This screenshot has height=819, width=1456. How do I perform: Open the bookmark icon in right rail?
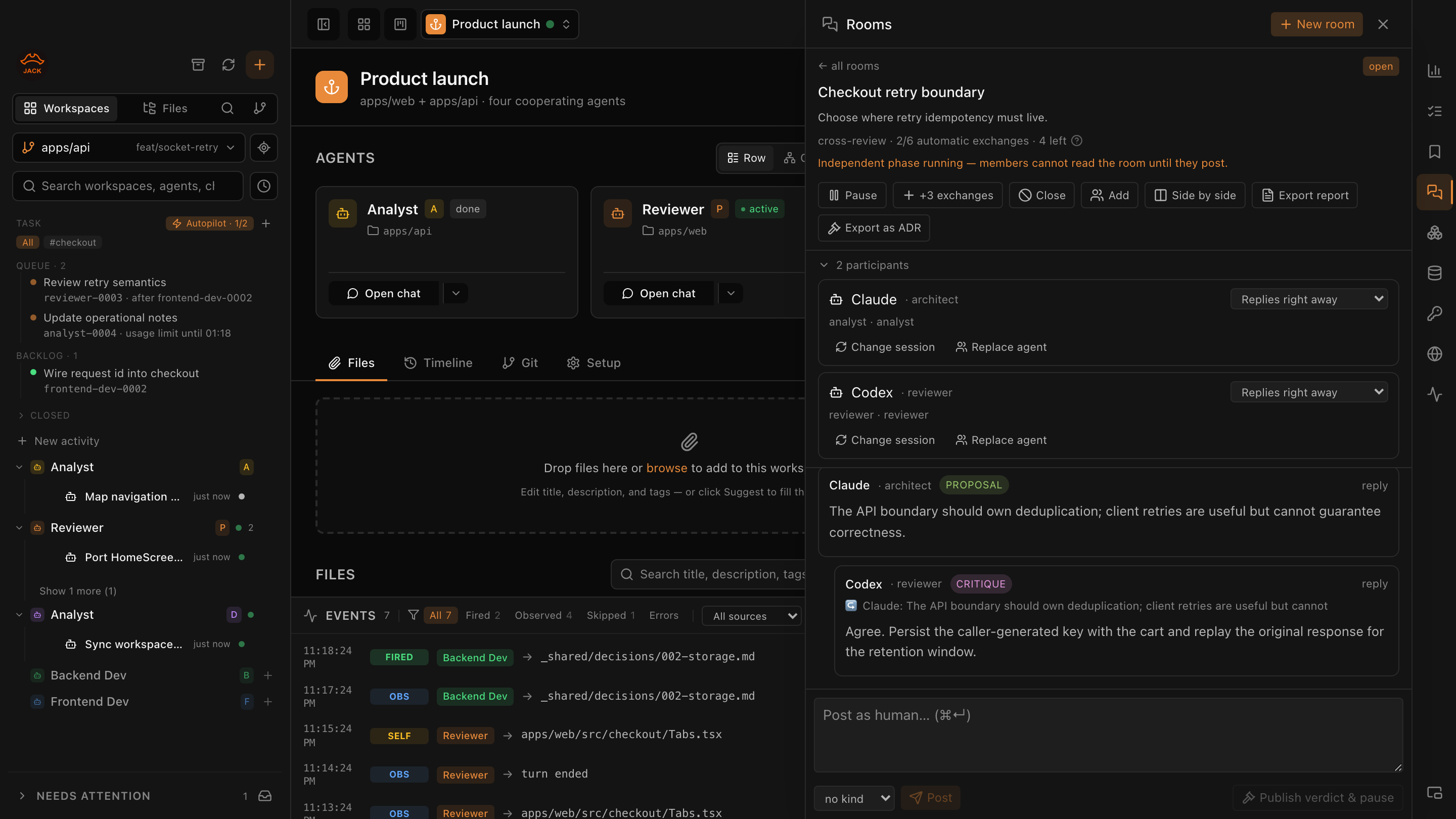click(x=1435, y=152)
